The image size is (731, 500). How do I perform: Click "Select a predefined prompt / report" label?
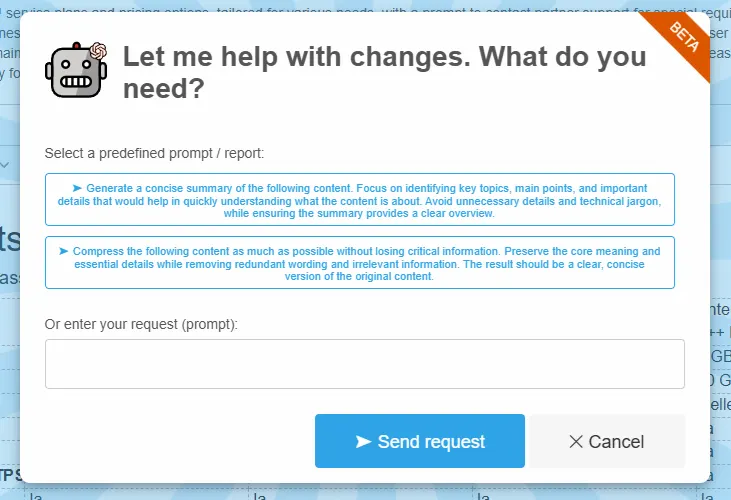(154, 153)
